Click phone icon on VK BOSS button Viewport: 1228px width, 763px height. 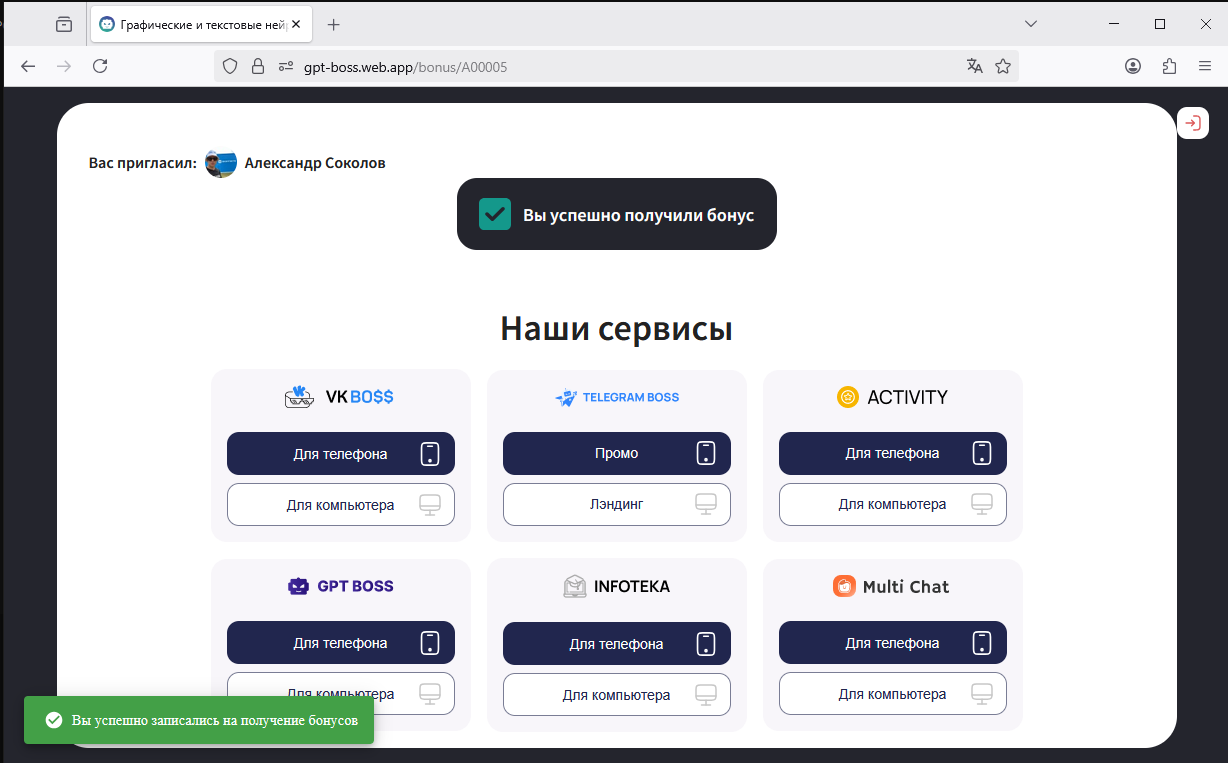click(x=431, y=453)
